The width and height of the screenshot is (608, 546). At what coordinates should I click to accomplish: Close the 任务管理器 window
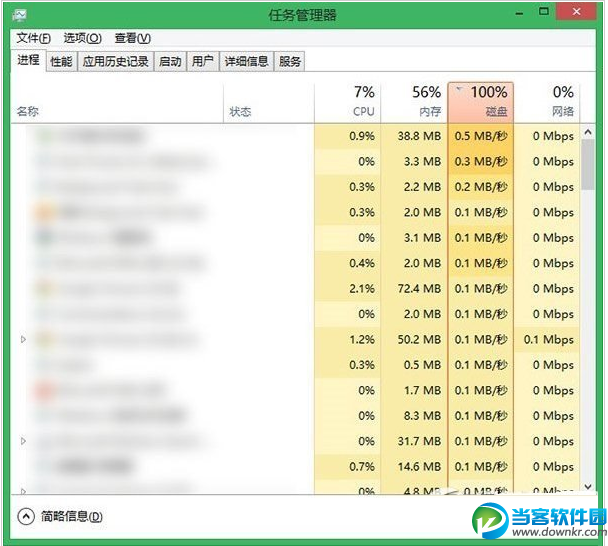click(576, 12)
